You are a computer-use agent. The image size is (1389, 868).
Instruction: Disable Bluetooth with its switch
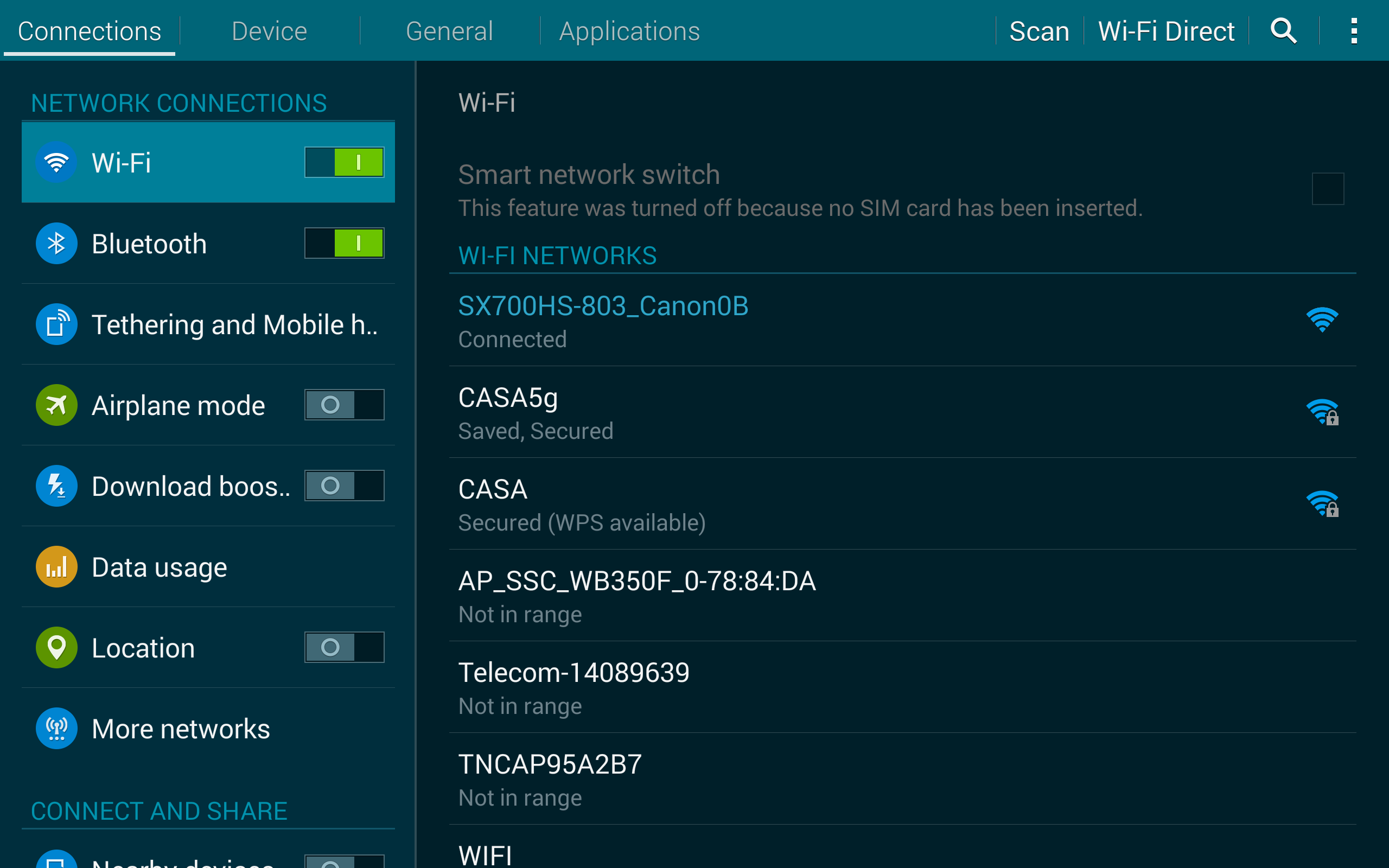coord(344,244)
